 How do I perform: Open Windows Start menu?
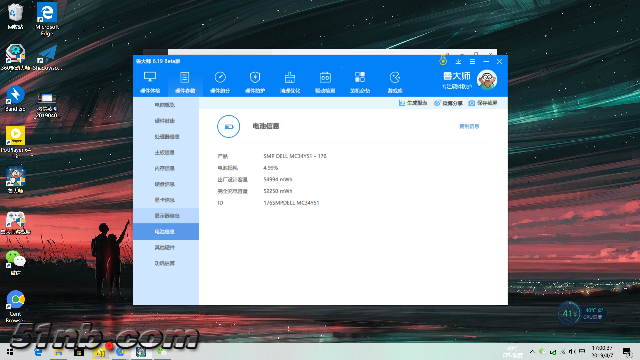tap(10, 351)
